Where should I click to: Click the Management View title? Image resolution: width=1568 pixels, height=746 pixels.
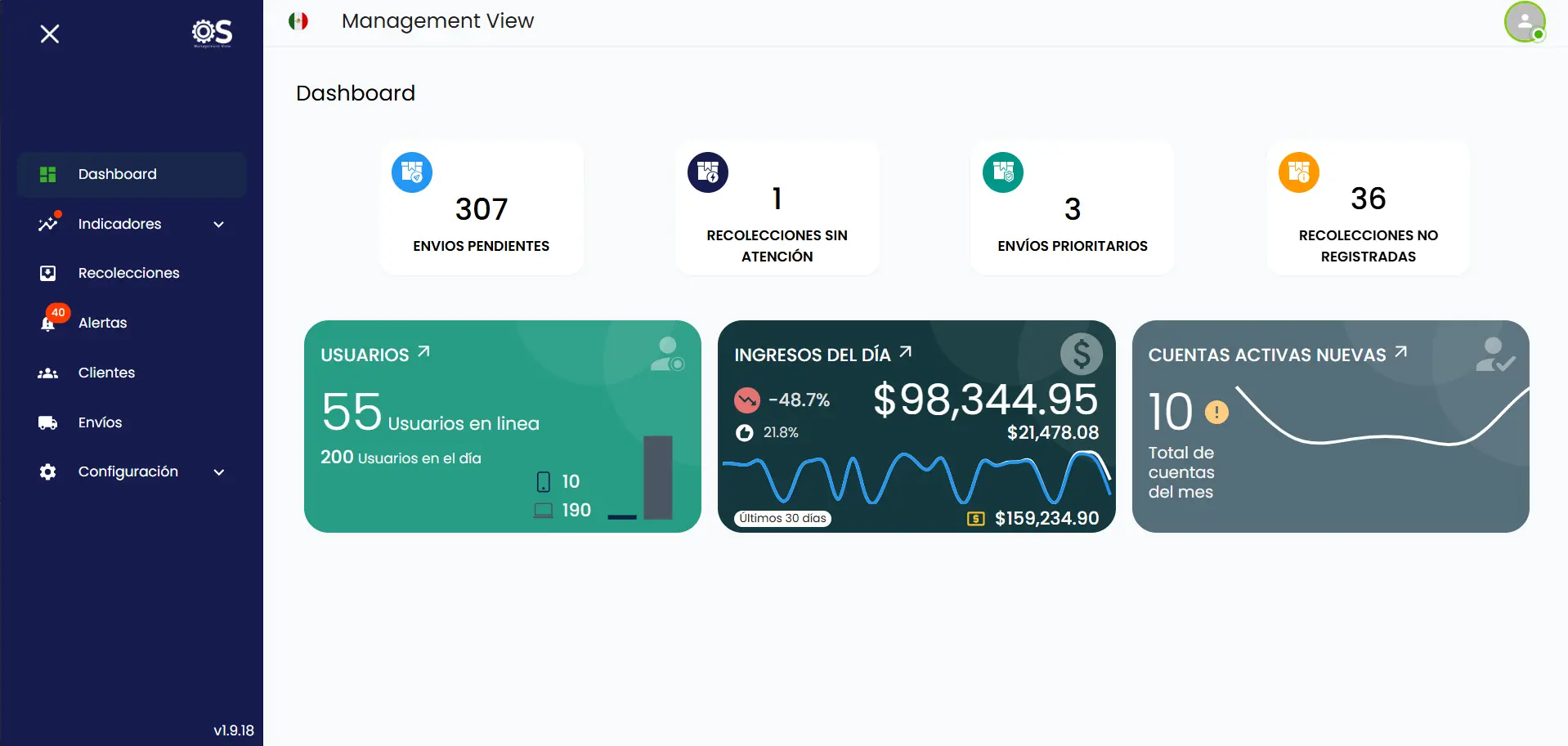[437, 21]
